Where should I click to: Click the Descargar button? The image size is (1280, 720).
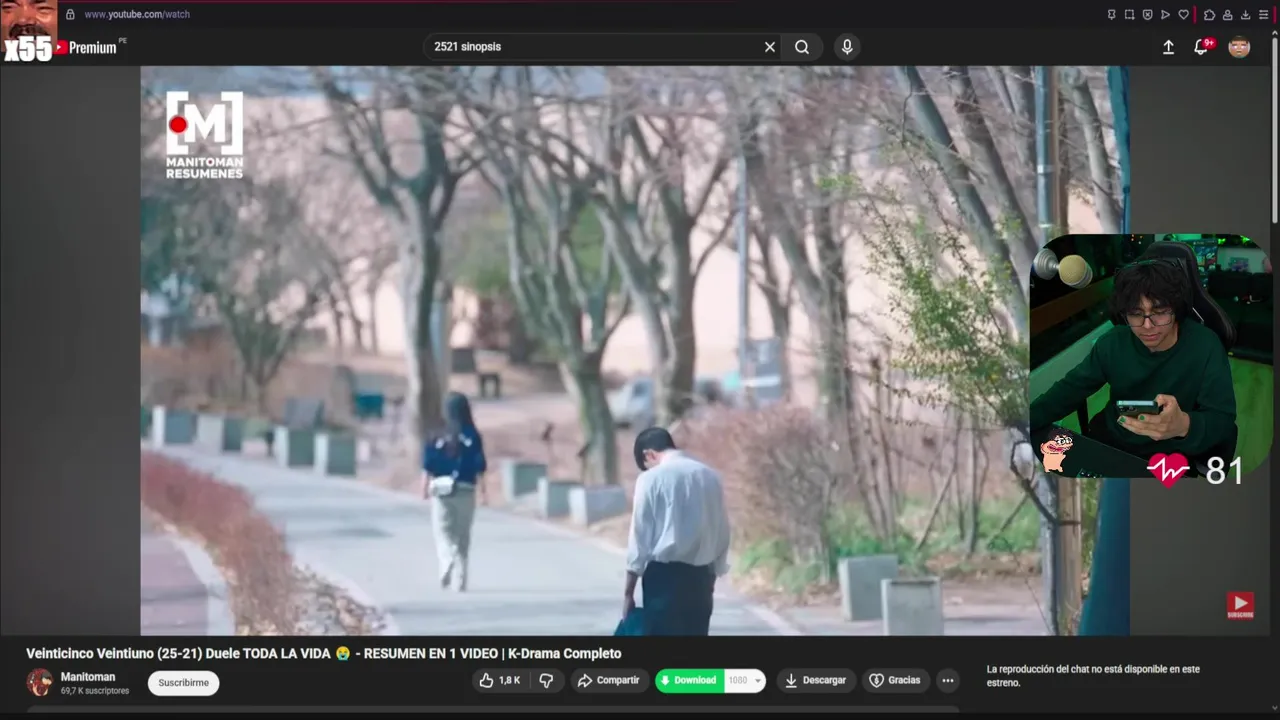point(816,680)
